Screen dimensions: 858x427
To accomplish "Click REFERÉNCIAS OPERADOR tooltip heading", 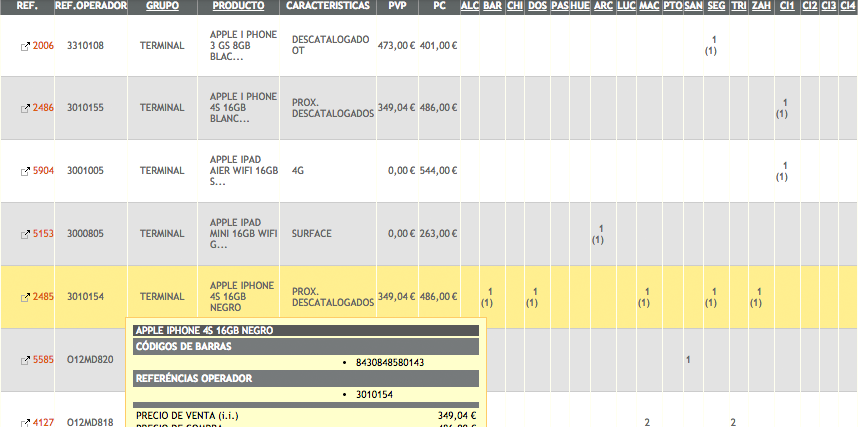I will [306, 378].
